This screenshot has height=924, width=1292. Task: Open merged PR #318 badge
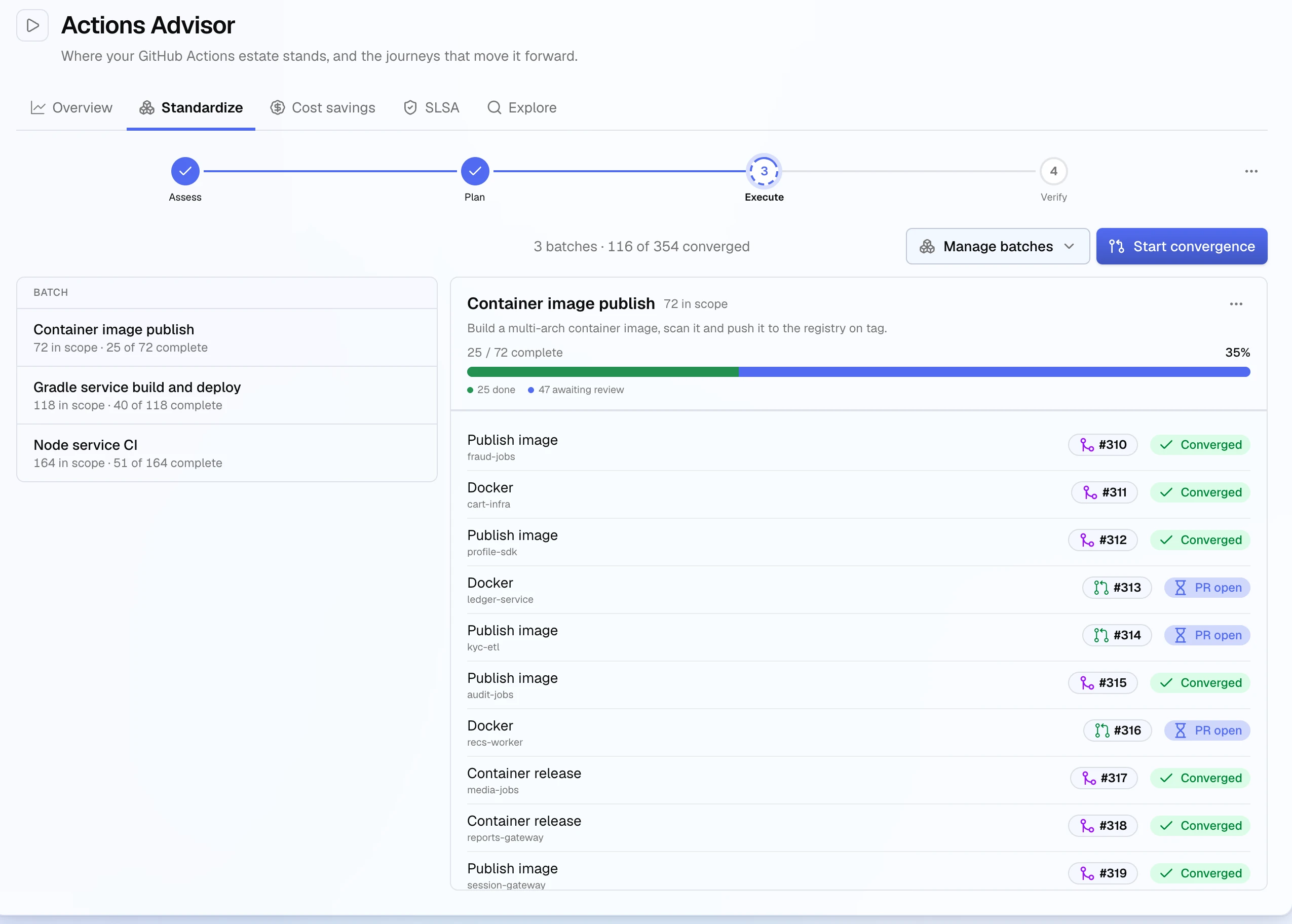point(1103,826)
